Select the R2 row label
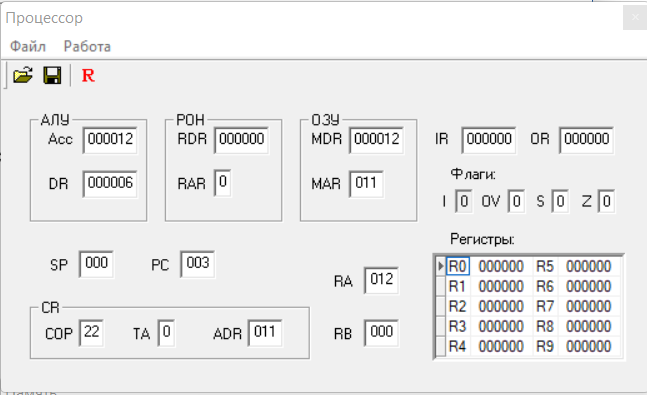 458,306
